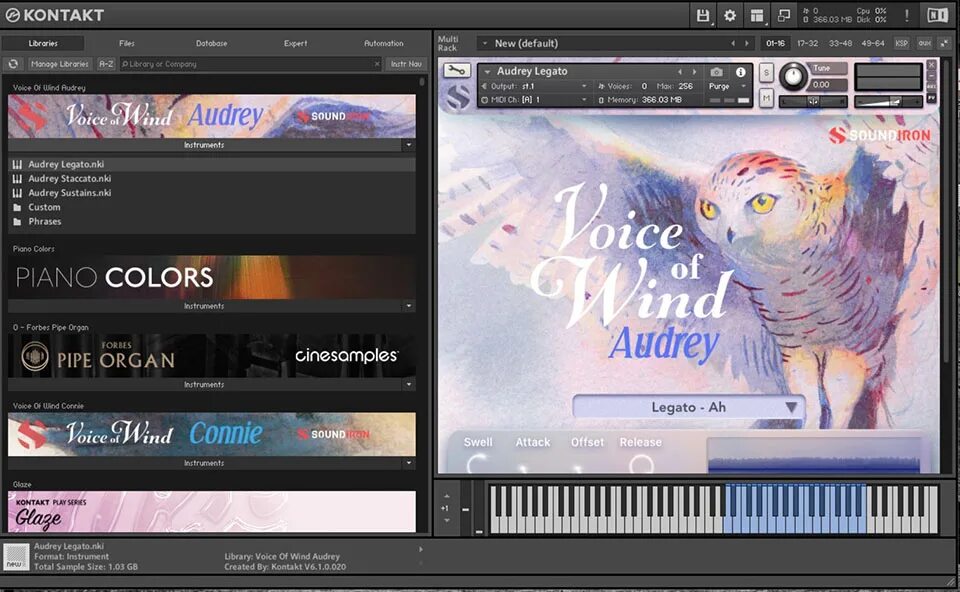Open Forbes Pipe Organ Instruments dropdown arrow

point(408,384)
